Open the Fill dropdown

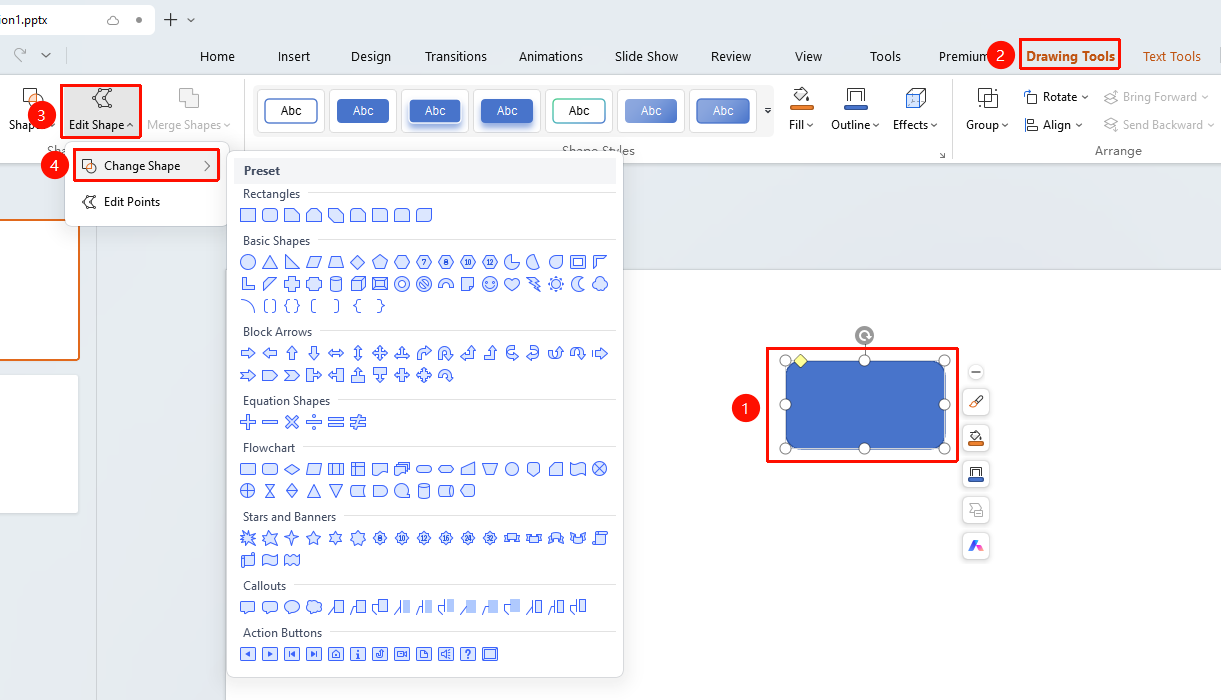[x=801, y=110]
